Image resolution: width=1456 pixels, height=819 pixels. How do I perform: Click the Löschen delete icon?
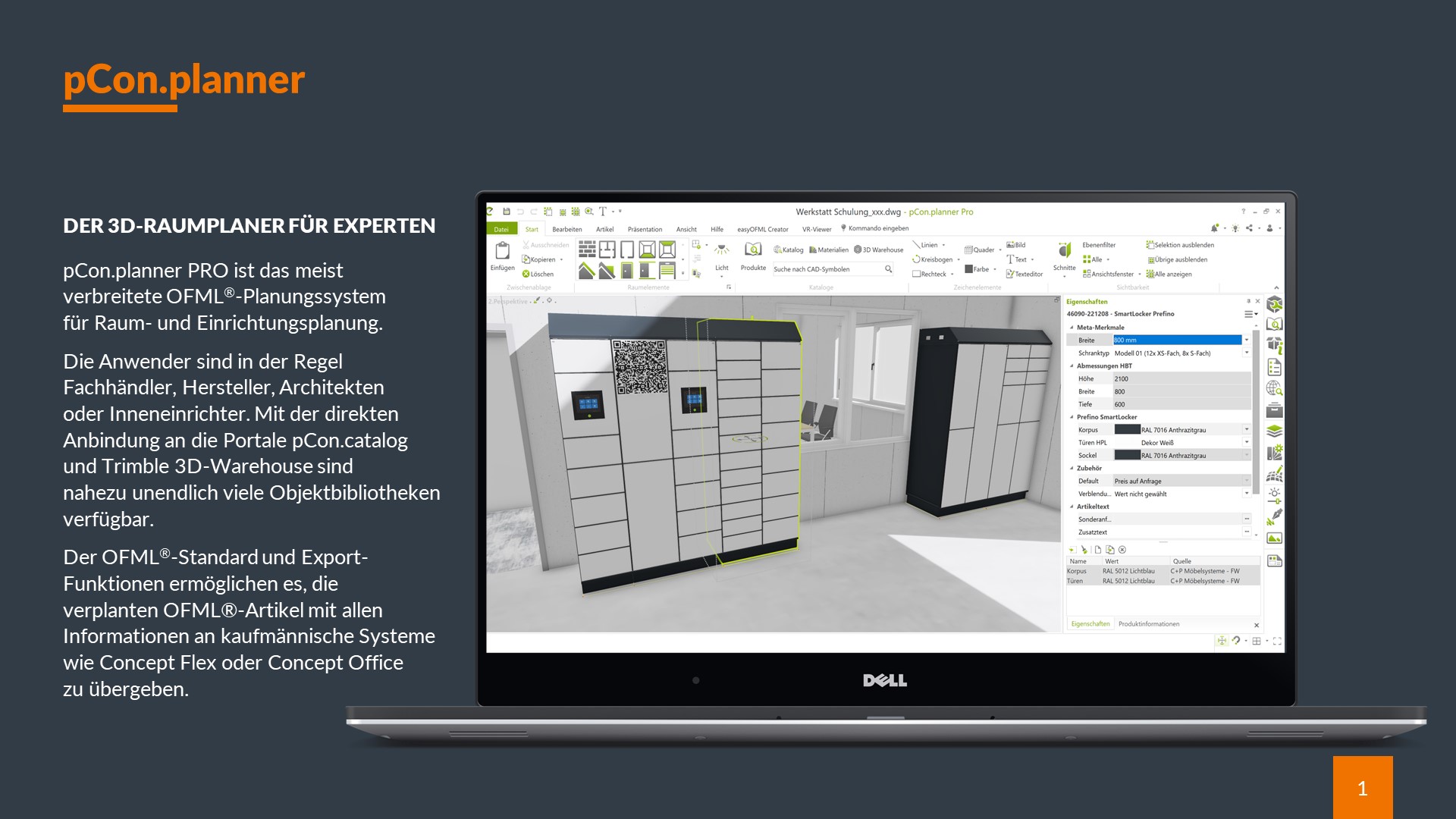(526, 274)
